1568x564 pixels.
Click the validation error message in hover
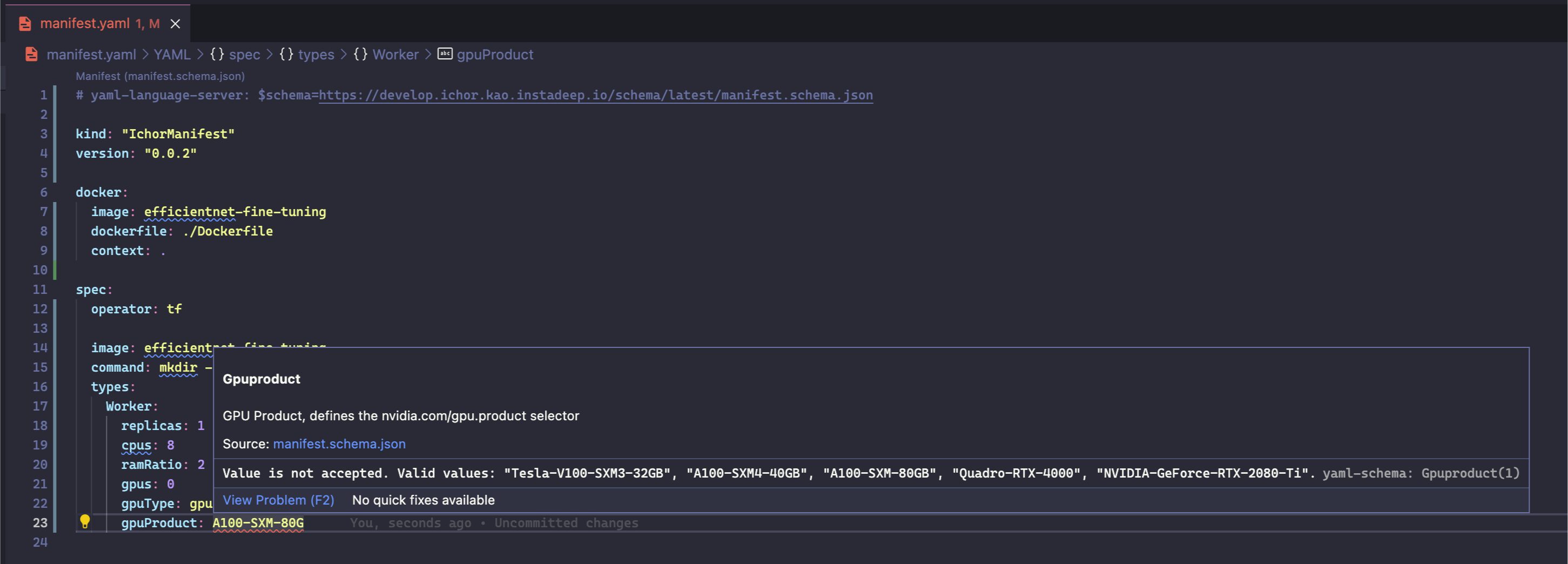pos(769,473)
